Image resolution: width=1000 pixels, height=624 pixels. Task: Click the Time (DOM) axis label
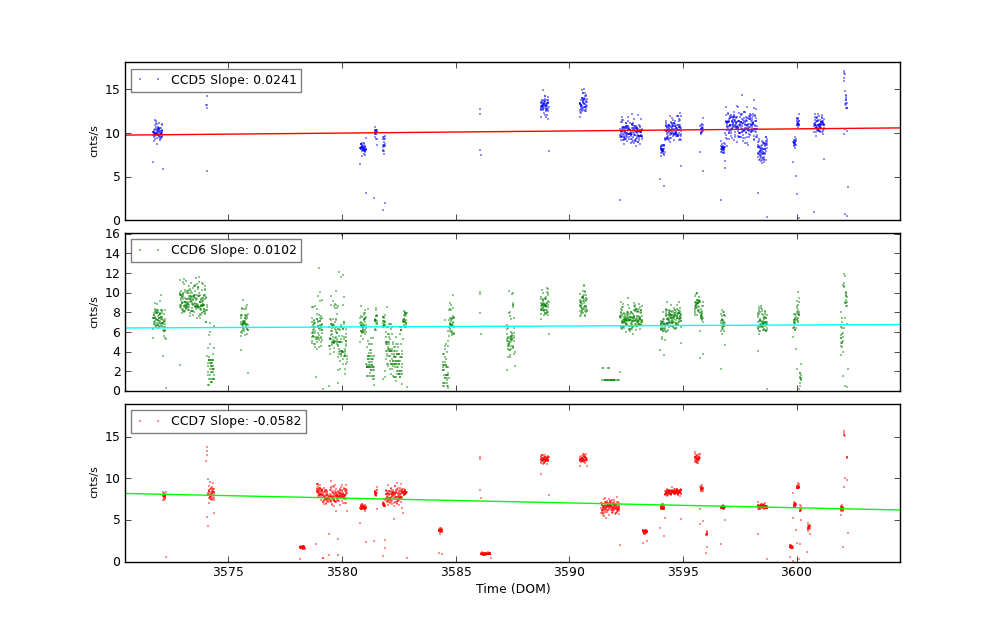512,589
